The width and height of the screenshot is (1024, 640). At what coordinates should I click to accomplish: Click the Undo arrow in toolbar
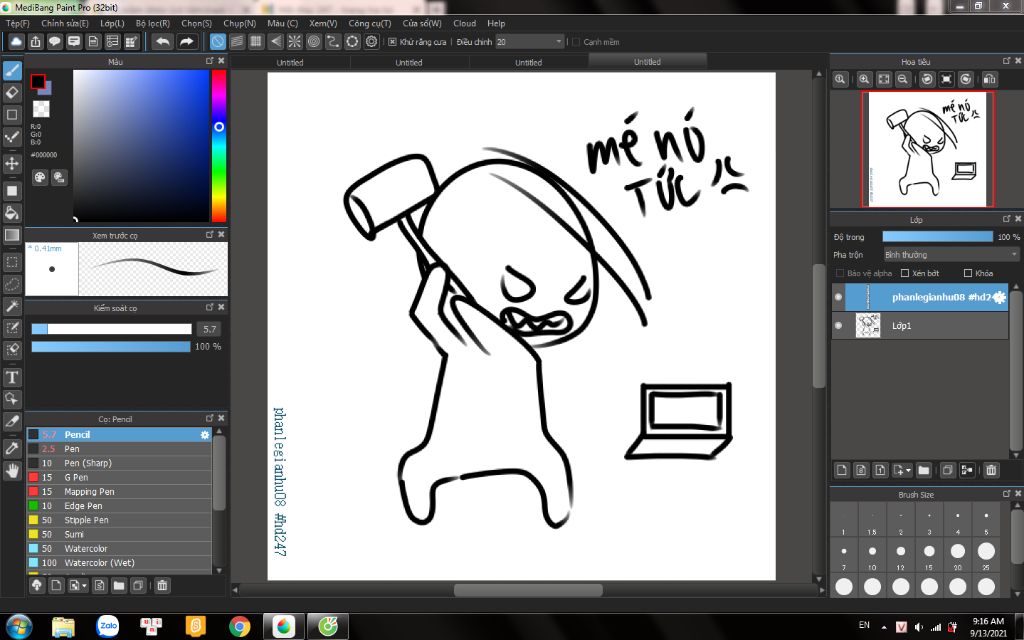point(163,42)
